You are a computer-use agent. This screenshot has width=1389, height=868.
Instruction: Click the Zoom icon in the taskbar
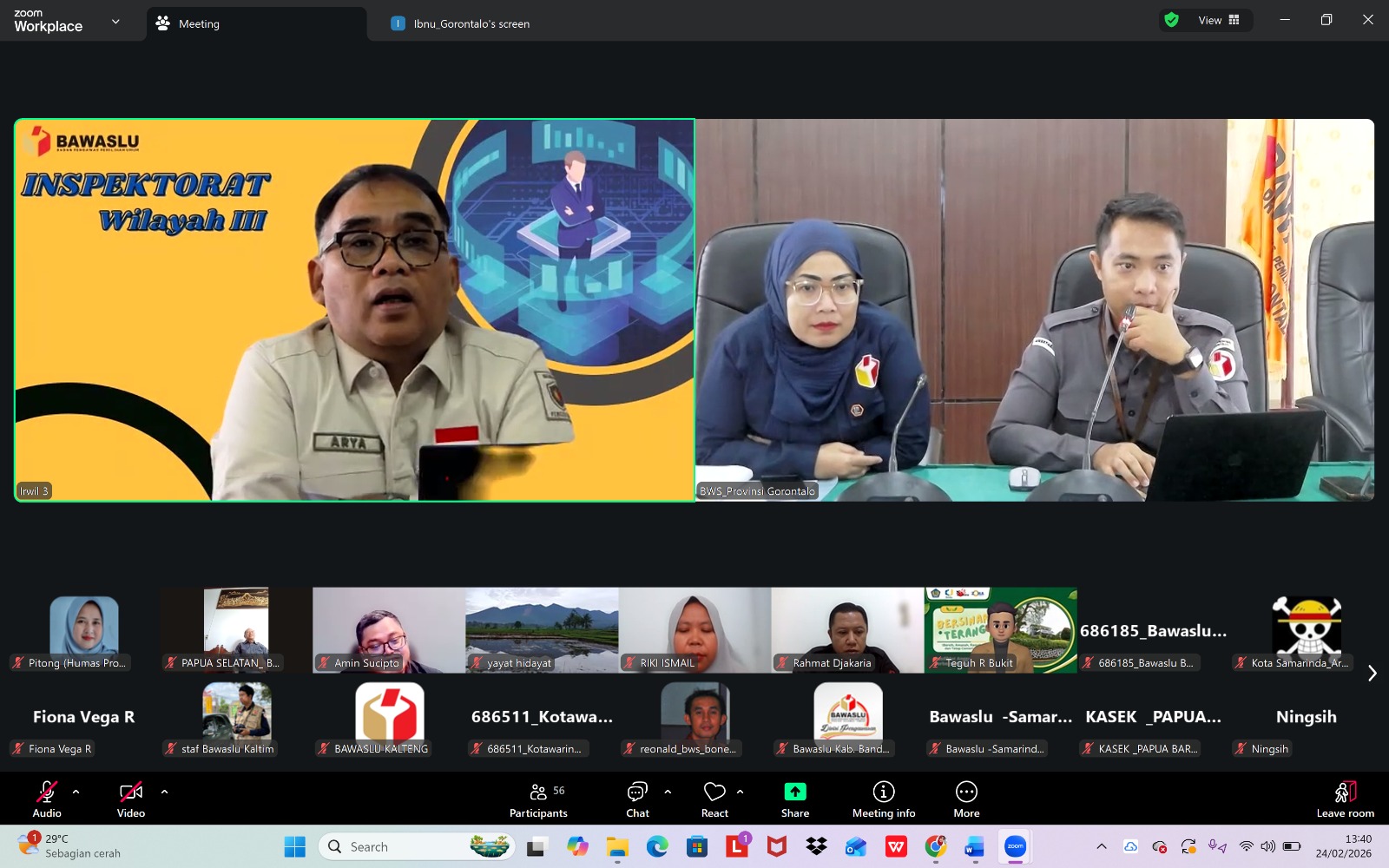pyautogui.click(x=1015, y=846)
